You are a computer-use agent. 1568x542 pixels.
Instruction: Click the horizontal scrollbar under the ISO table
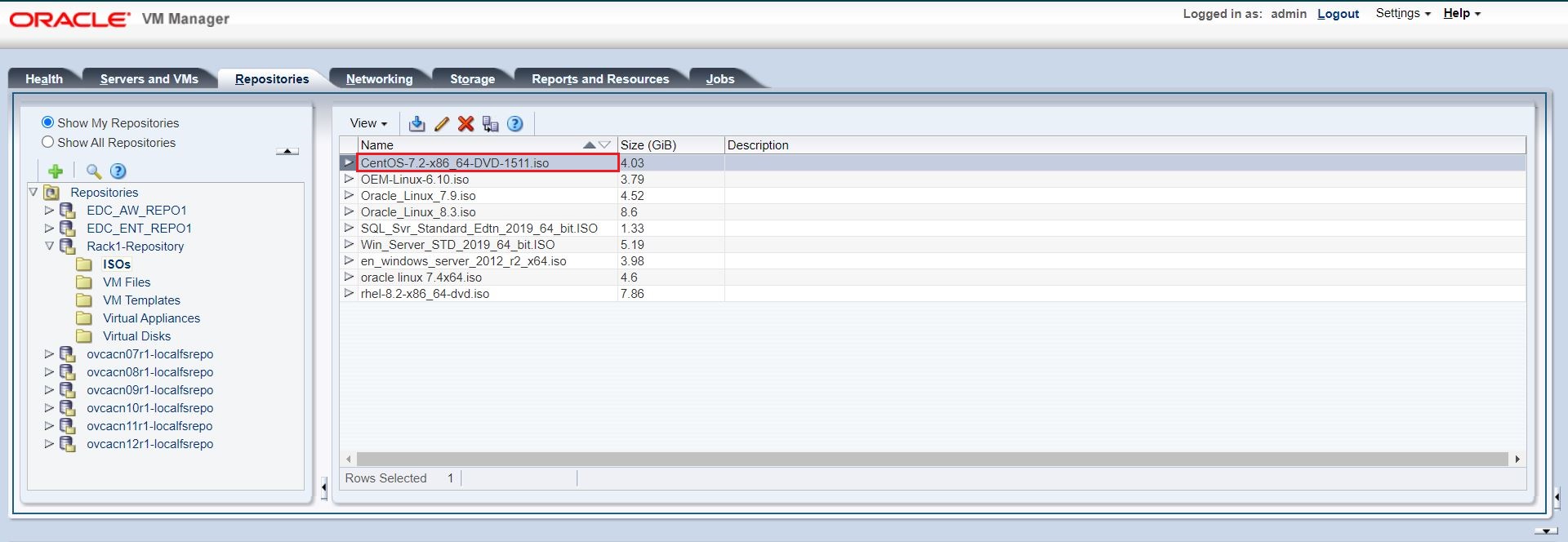(932, 459)
